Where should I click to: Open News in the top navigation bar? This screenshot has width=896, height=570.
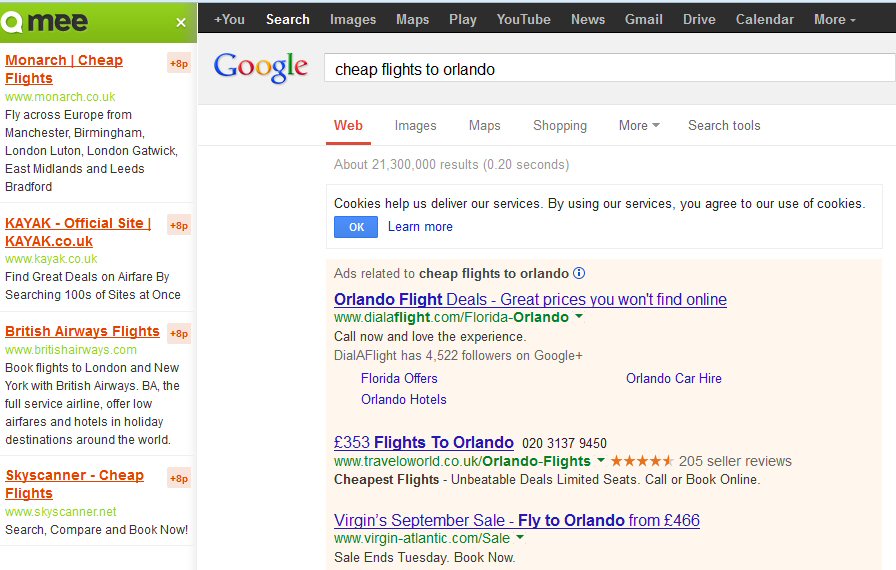coord(588,19)
